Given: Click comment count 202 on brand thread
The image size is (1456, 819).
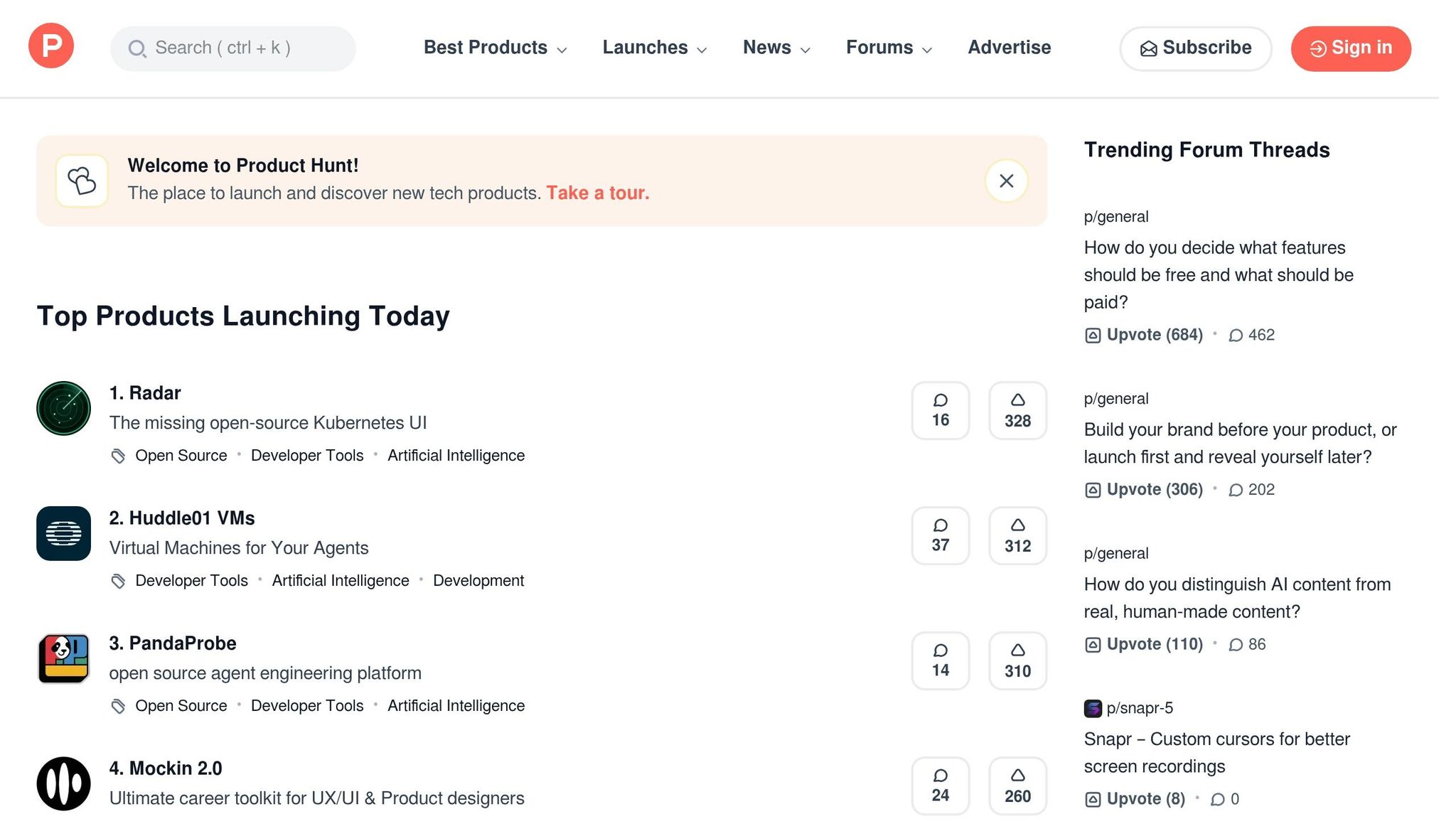Looking at the screenshot, I should click(x=1252, y=490).
